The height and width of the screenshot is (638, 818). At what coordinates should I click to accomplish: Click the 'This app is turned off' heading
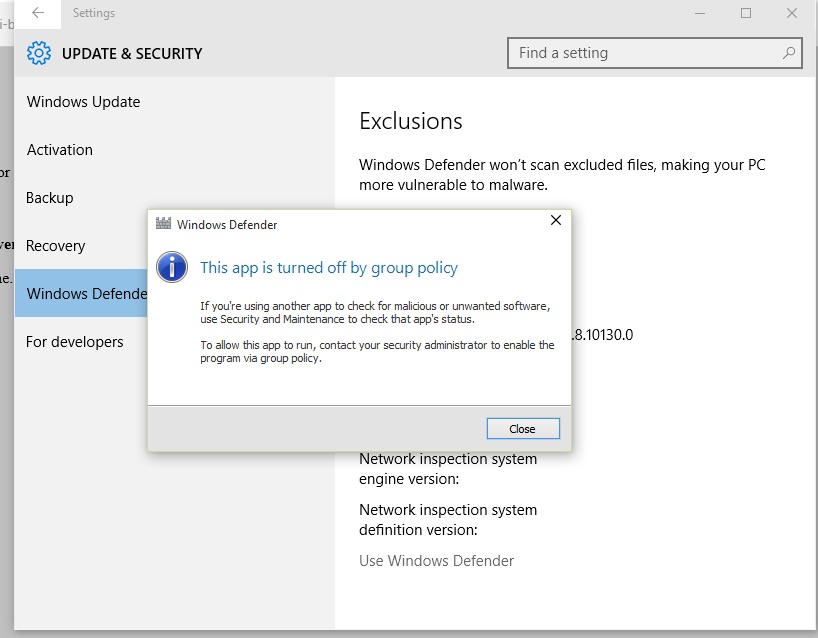coord(329,268)
